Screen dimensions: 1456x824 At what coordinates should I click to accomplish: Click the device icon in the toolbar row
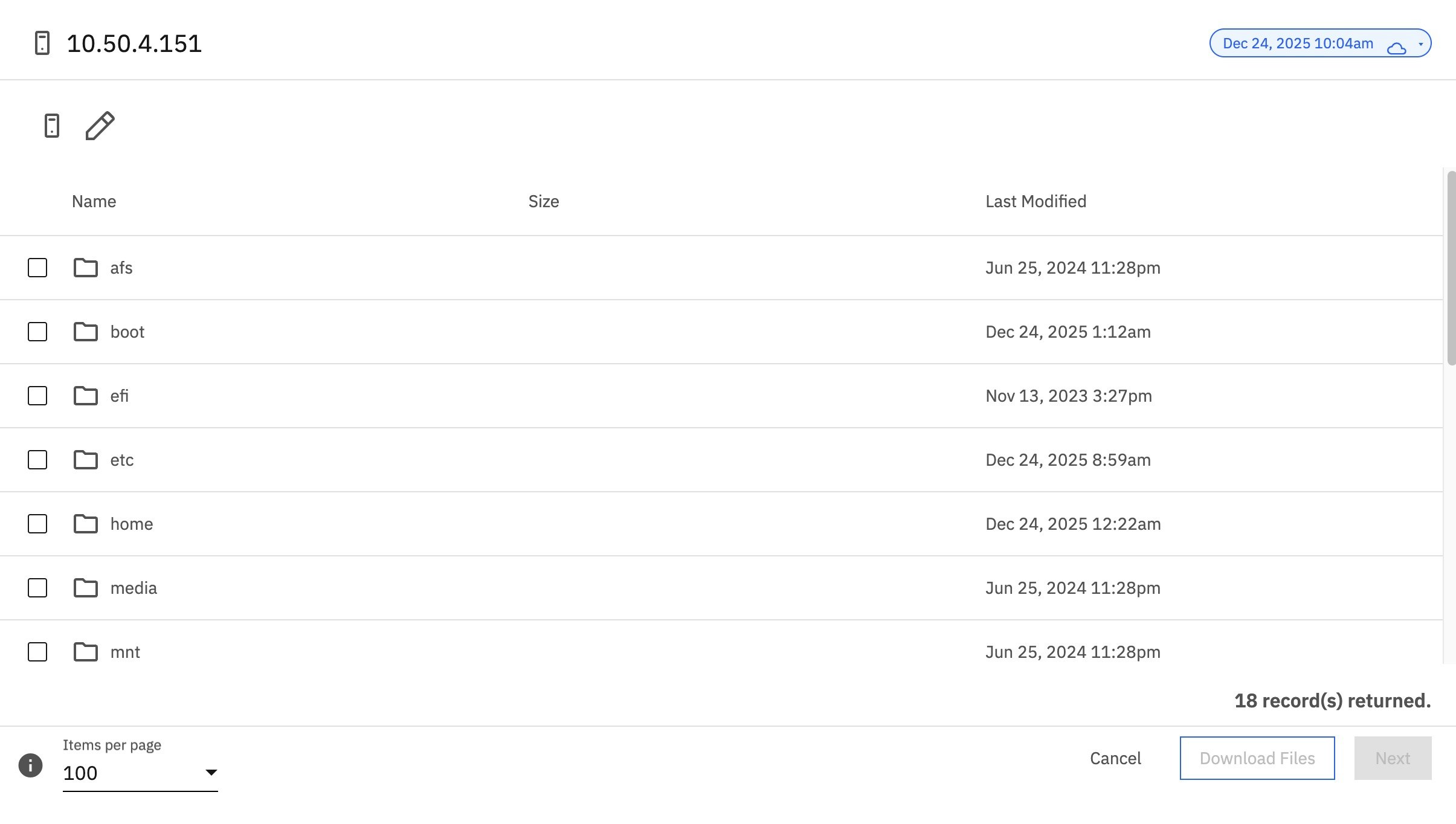(53, 125)
